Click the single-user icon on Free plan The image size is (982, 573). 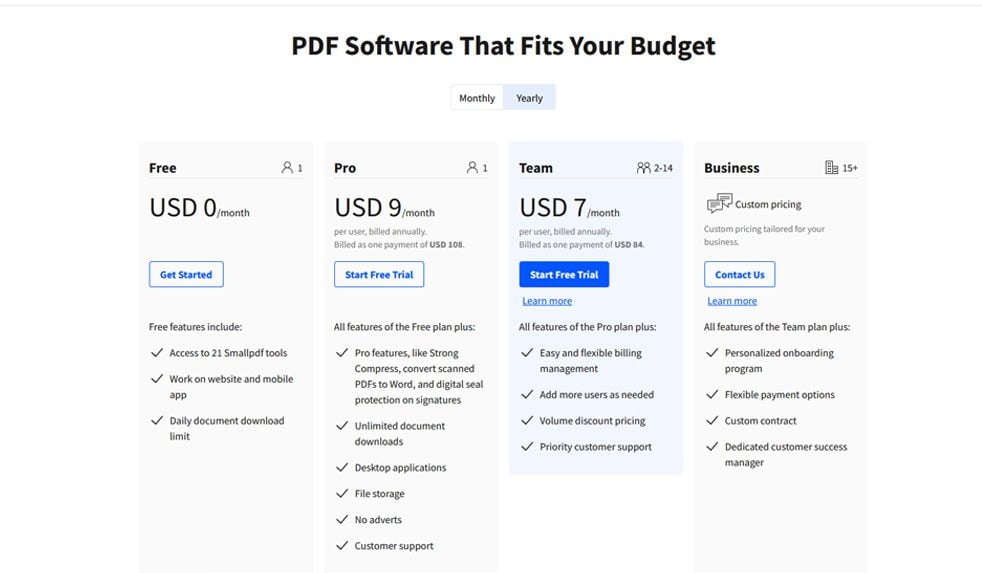tap(287, 168)
